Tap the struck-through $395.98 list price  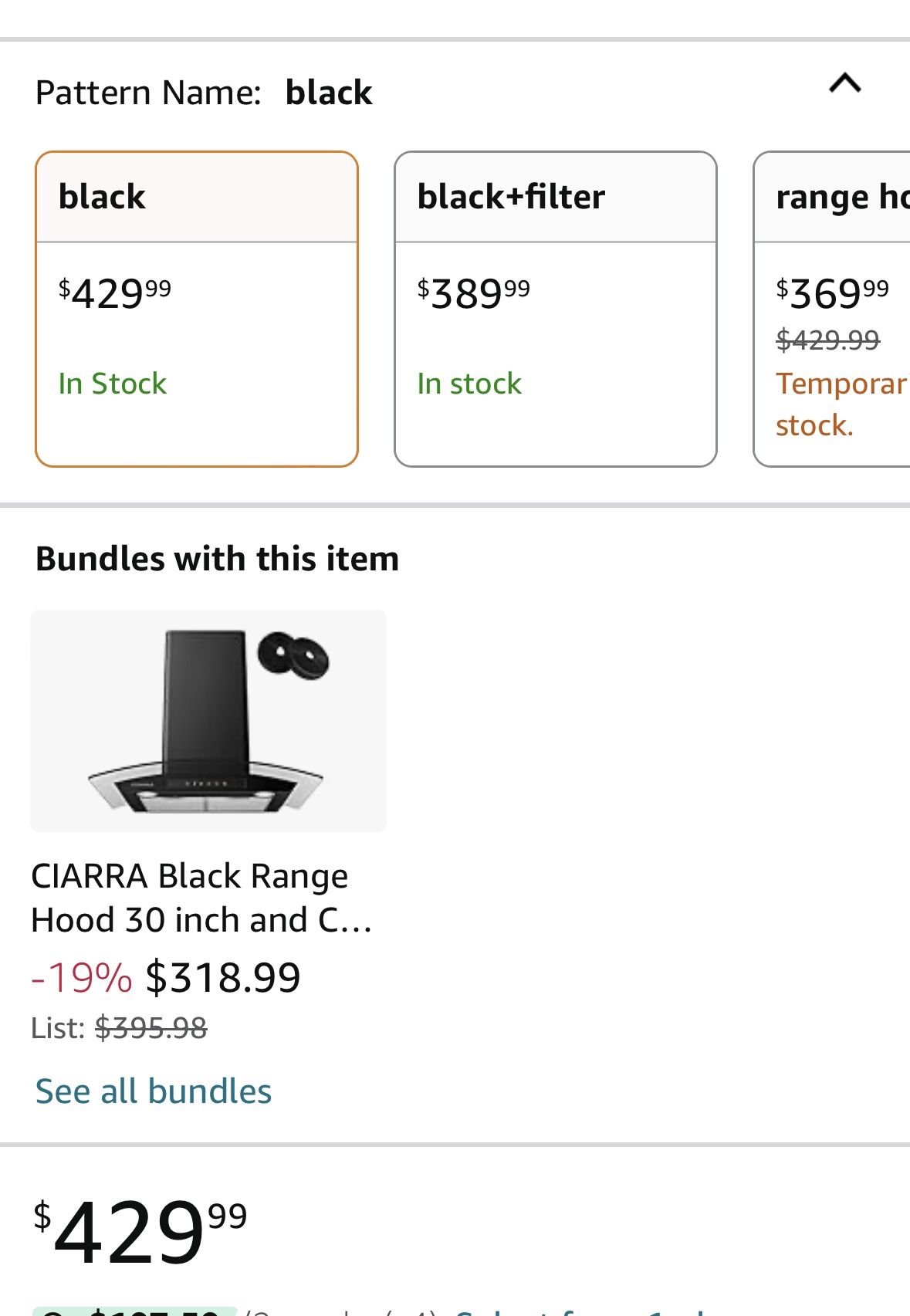click(x=151, y=1028)
